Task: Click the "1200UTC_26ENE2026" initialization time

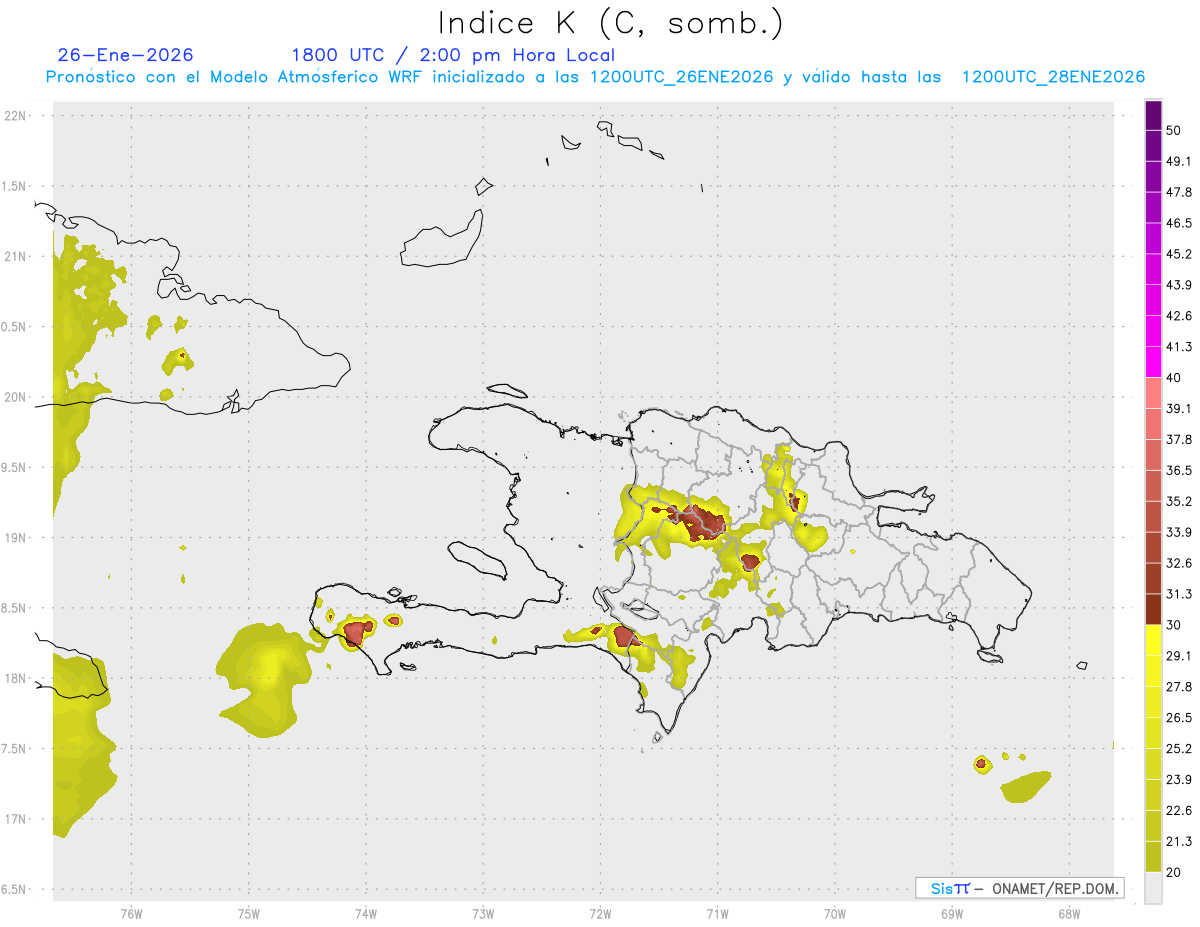Action: click(683, 77)
